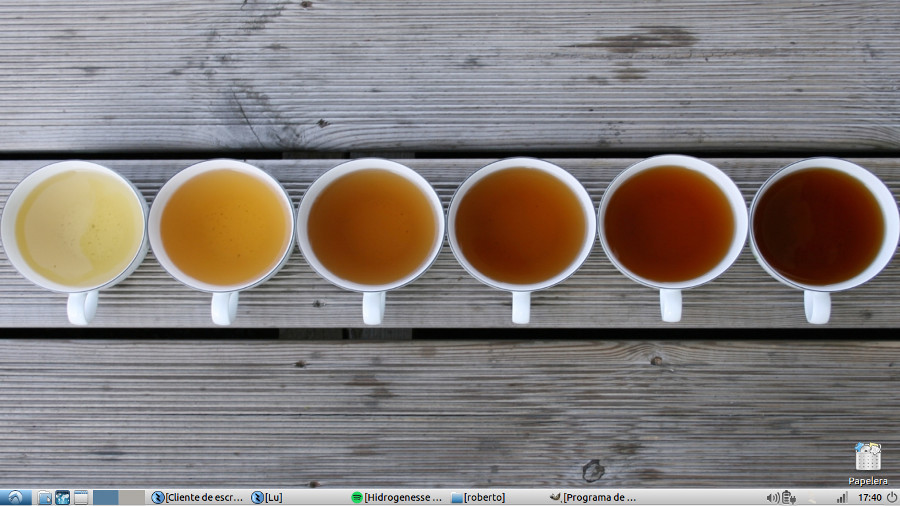Open the volume control speaker icon
The width and height of the screenshot is (900, 506).
tap(772, 497)
